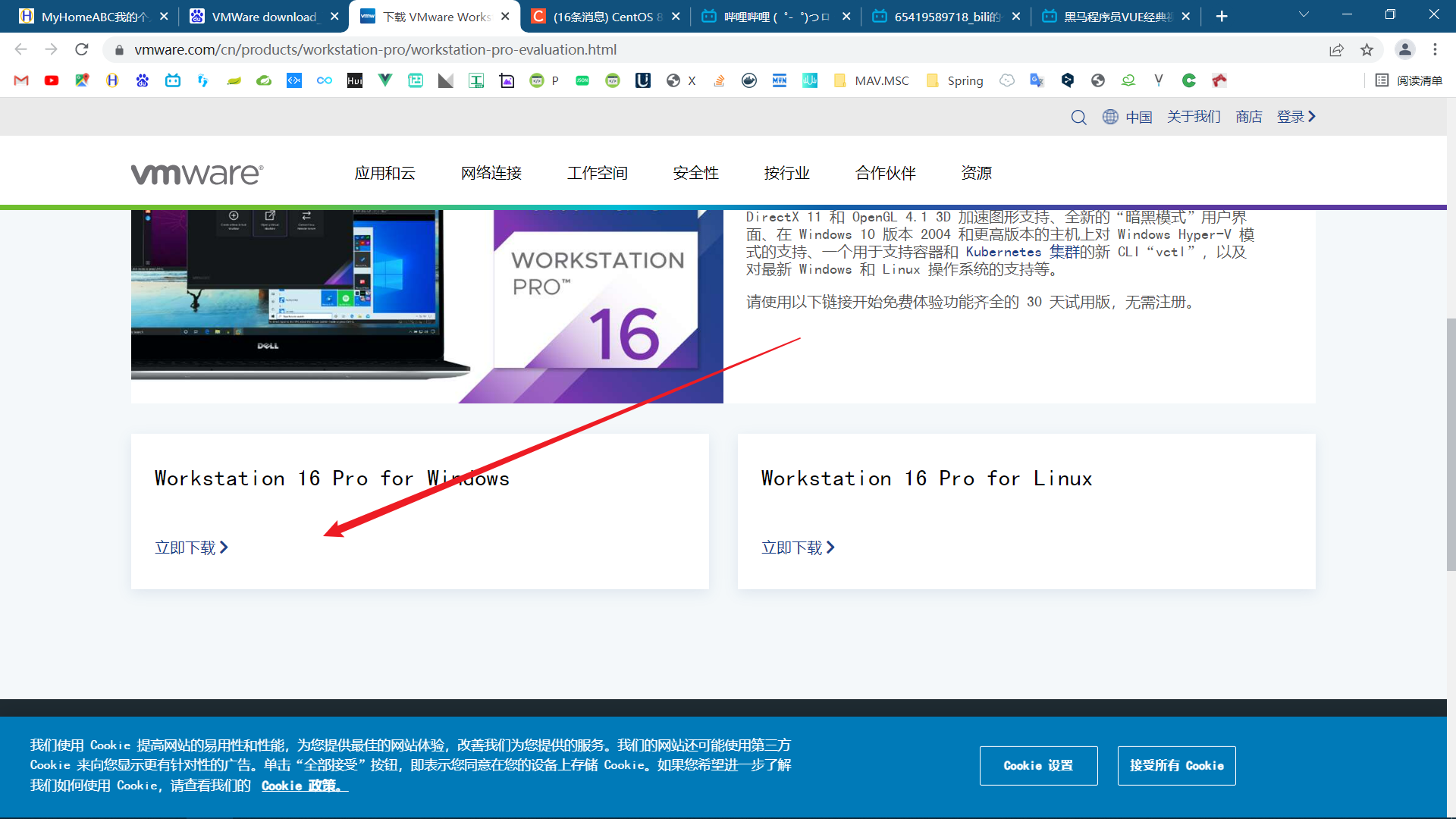Image resolution: width=1456 pixels, height=819 pixels.
Task: Open the green C bookmark icon
Action: pos(1189,80)
